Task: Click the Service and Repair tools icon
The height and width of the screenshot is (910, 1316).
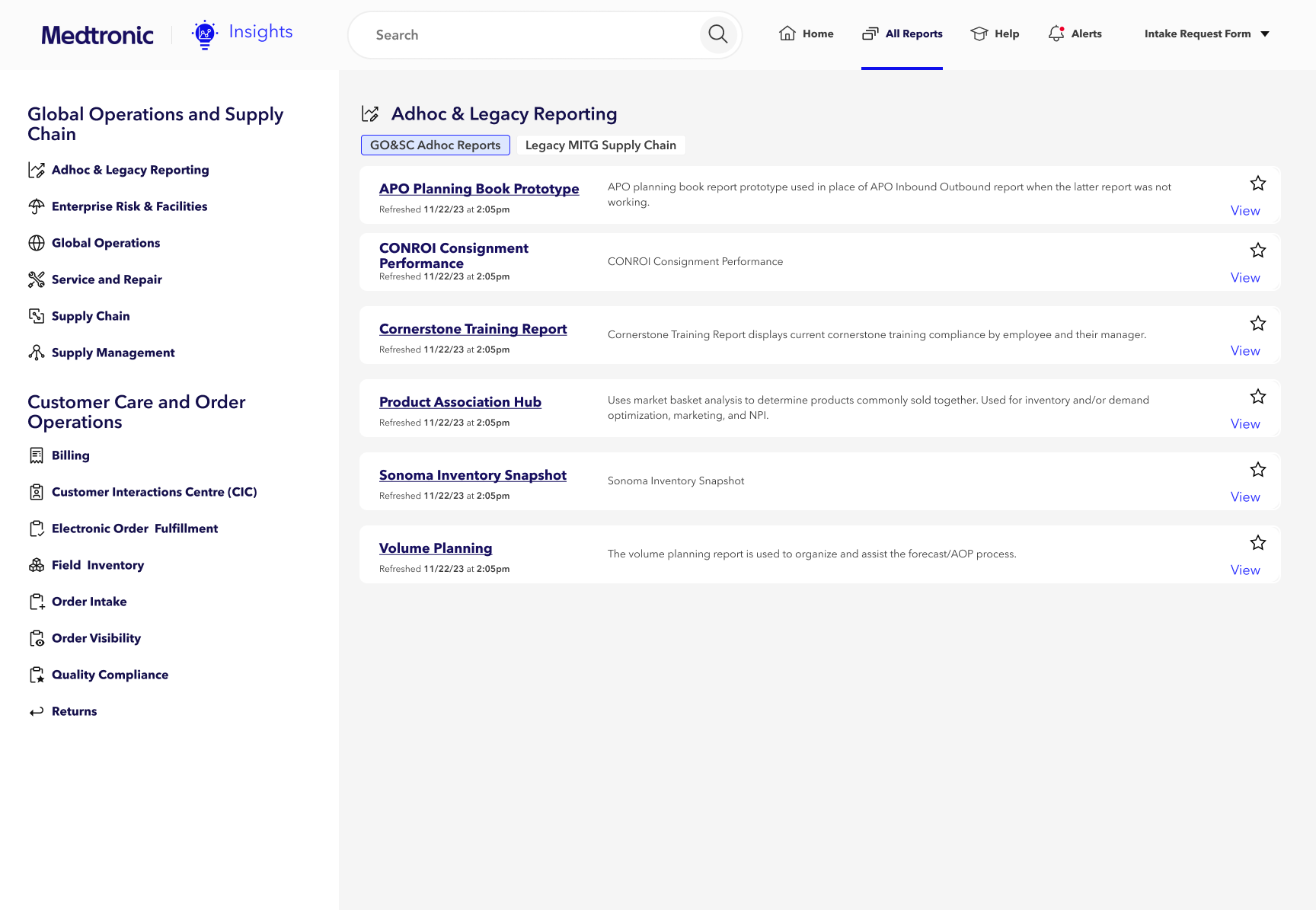Action: point(37,279)
